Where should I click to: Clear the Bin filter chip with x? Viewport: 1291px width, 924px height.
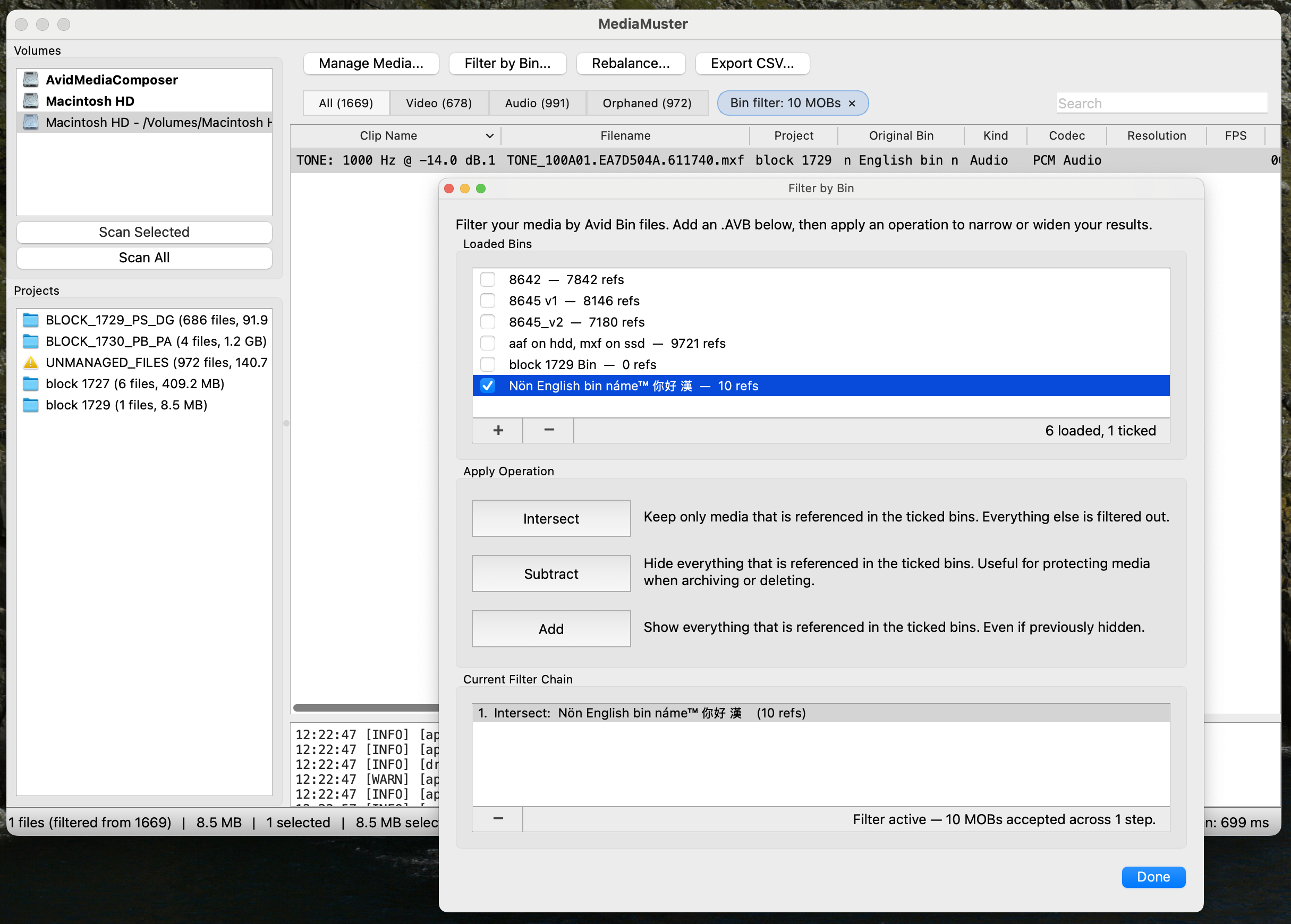click(x=852, y=103)
